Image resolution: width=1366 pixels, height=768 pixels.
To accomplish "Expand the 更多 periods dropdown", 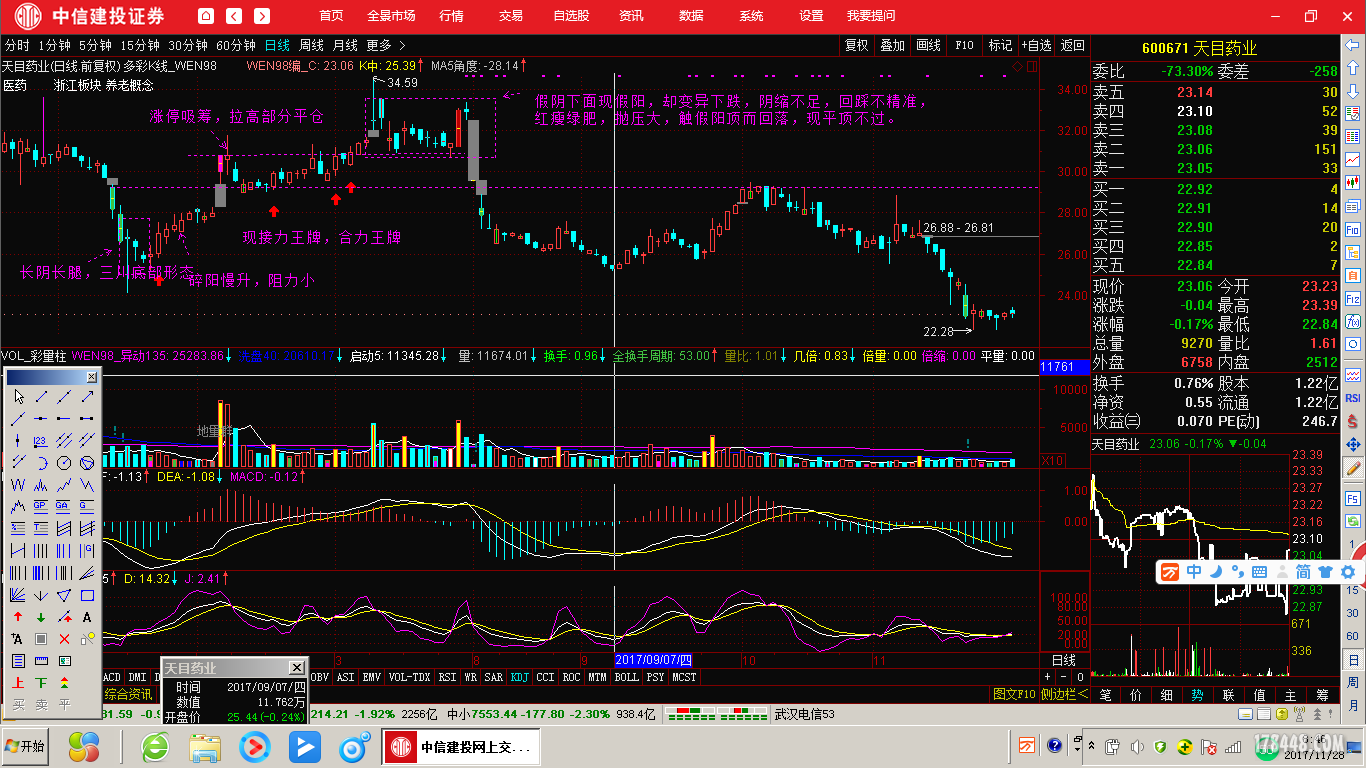I will (386, 45).
